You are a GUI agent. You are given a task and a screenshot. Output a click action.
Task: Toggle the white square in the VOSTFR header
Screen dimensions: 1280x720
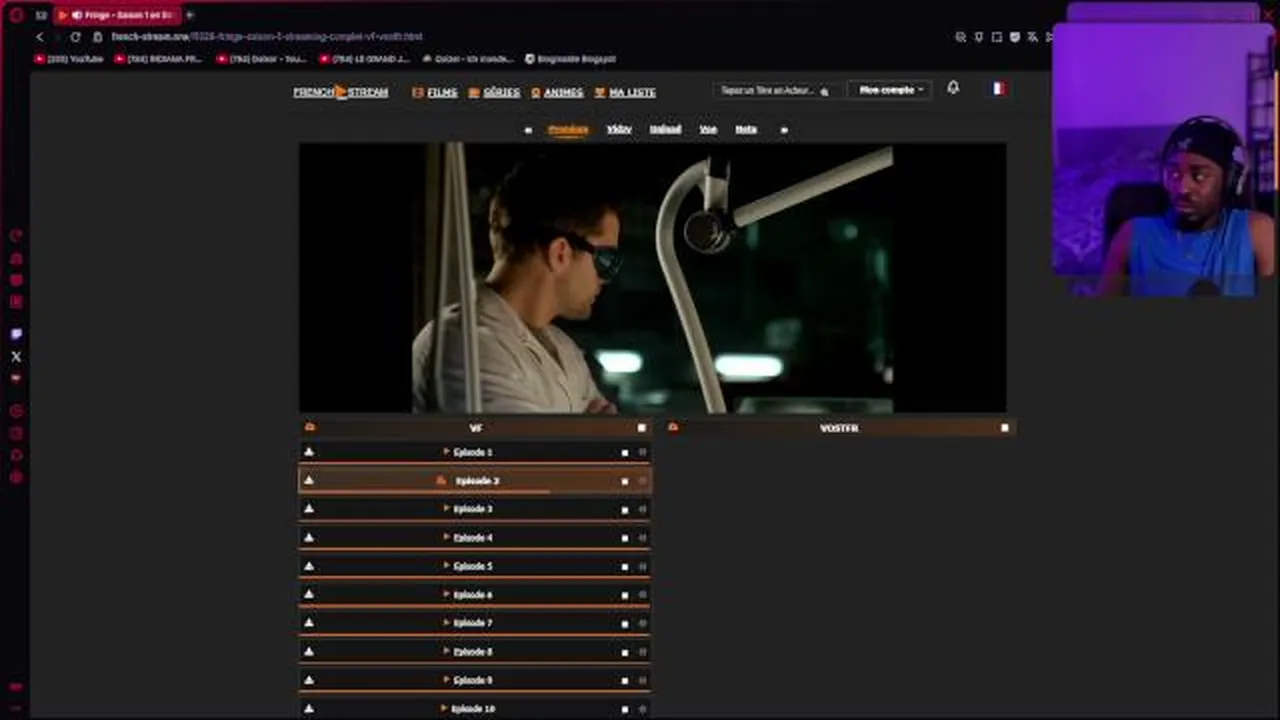click(1005, 428)
